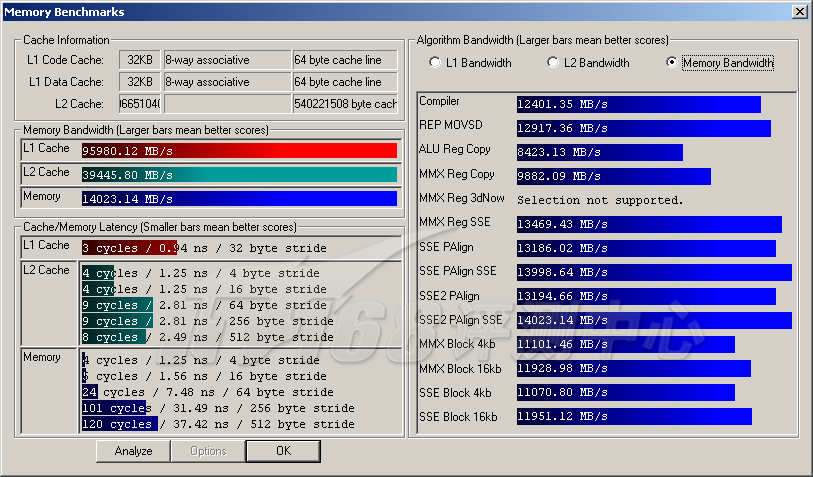Close the Memory Benchmarks dialog
Viewport: 813px width, 477px height.
(x=799, y=11)
